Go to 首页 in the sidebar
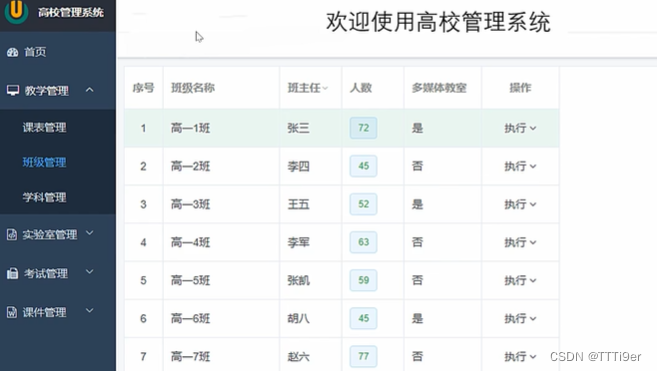Image resolution: width=657 pixels, height=371 pixels. 35,52
